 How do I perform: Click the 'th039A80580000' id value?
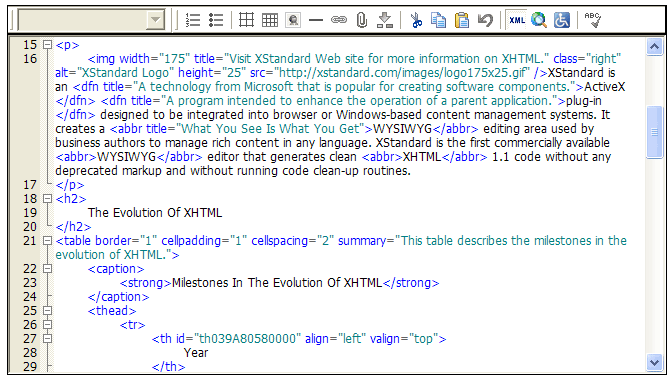pos(248,338)
